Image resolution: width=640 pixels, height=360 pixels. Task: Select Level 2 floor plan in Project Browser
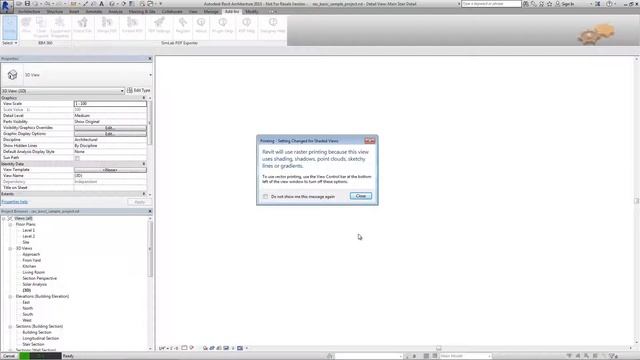coord(29,236)
